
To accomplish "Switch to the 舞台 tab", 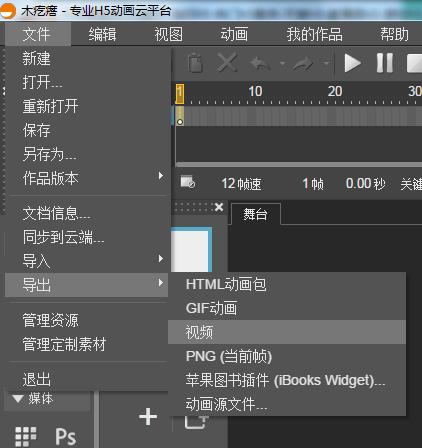I will 255,214.
